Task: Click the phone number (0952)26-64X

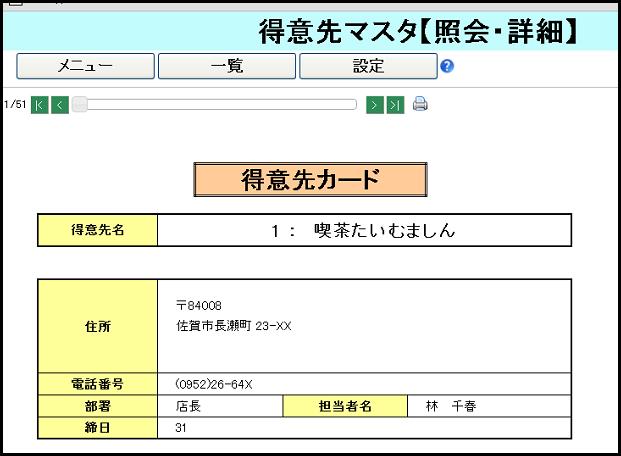Action: [x=213, y=384]
